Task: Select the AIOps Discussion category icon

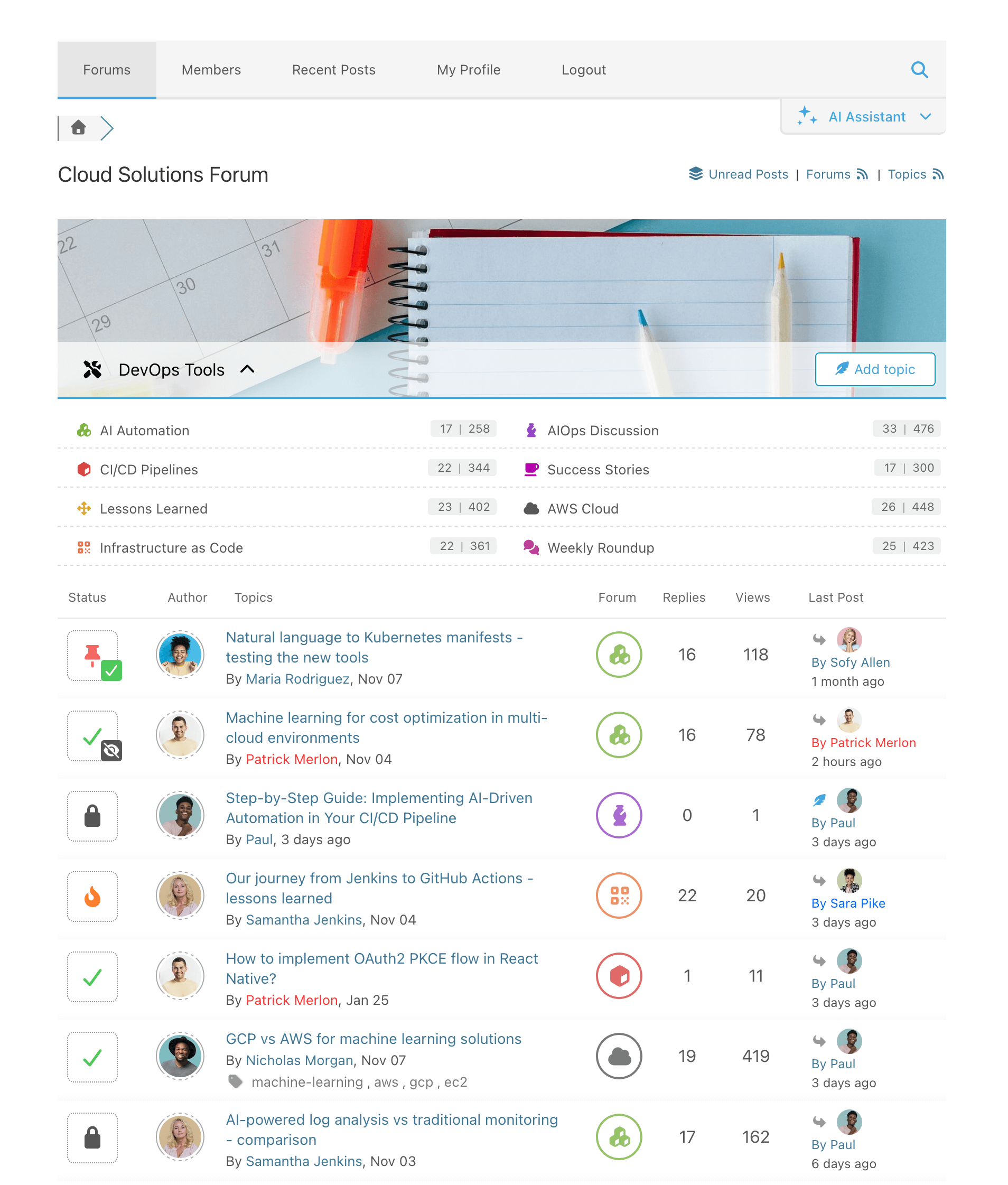Action: [x=532, y=430]
